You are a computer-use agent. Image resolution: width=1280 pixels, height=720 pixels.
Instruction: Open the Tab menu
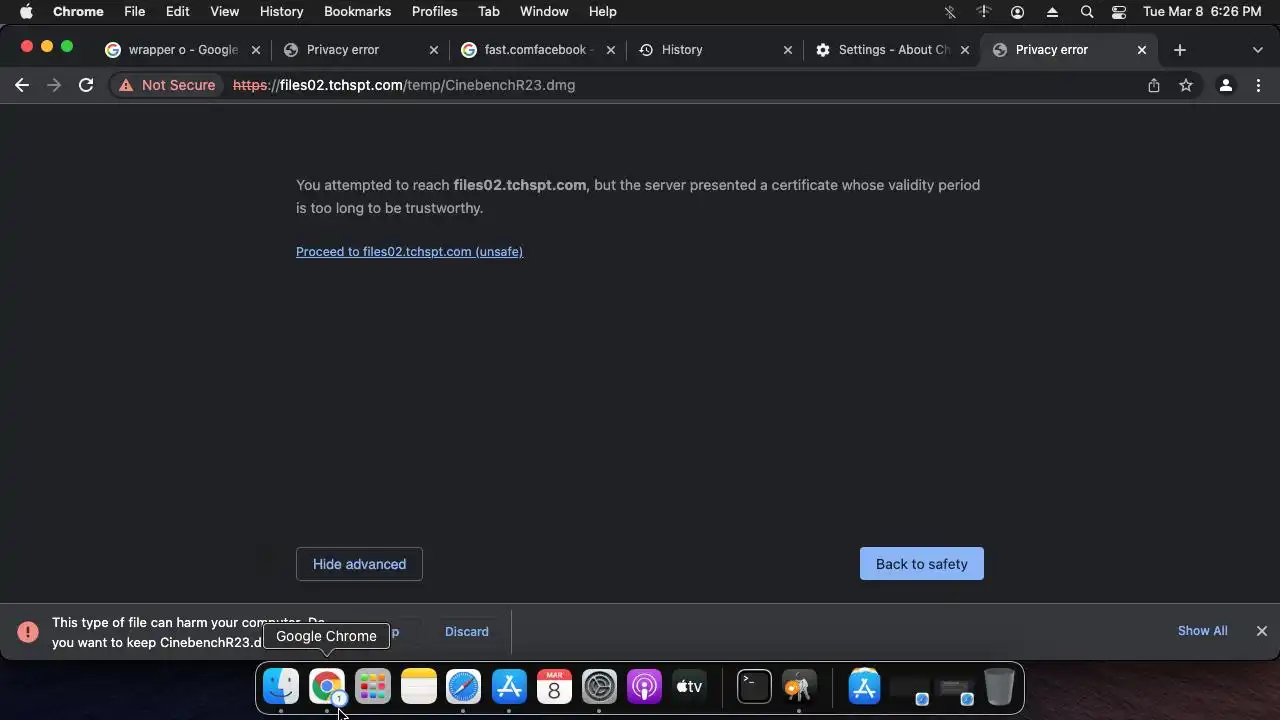pyautogui.click(x=488, y=12)
